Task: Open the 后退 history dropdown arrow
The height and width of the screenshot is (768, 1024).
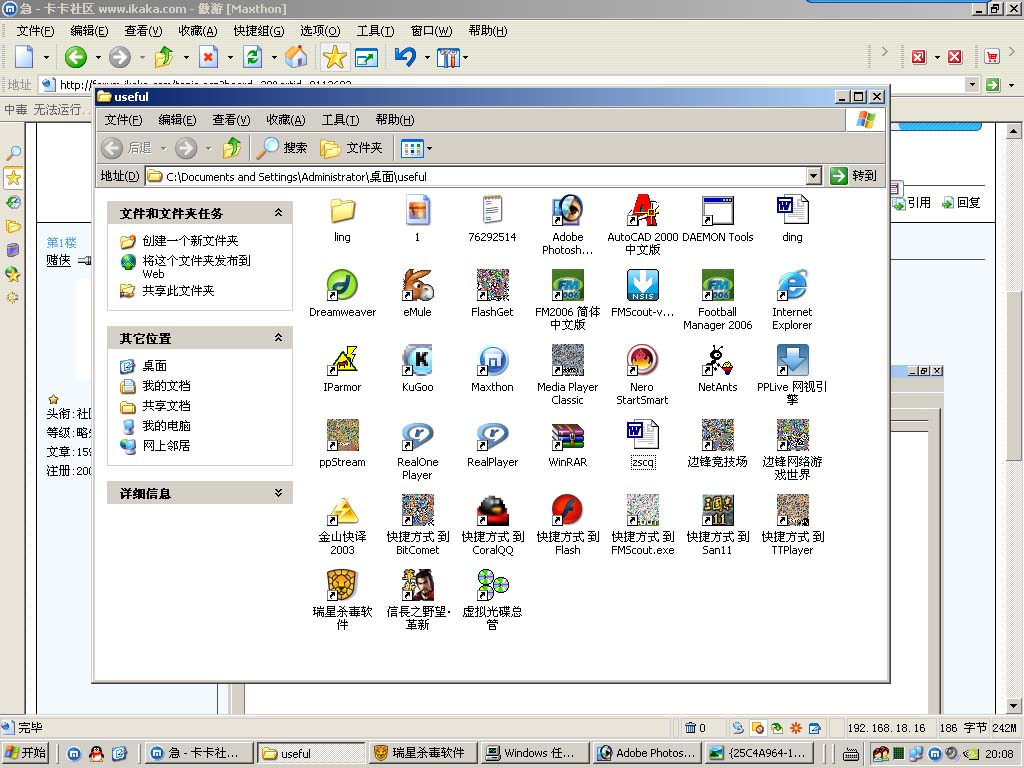Action: click(x=163, y=149)
